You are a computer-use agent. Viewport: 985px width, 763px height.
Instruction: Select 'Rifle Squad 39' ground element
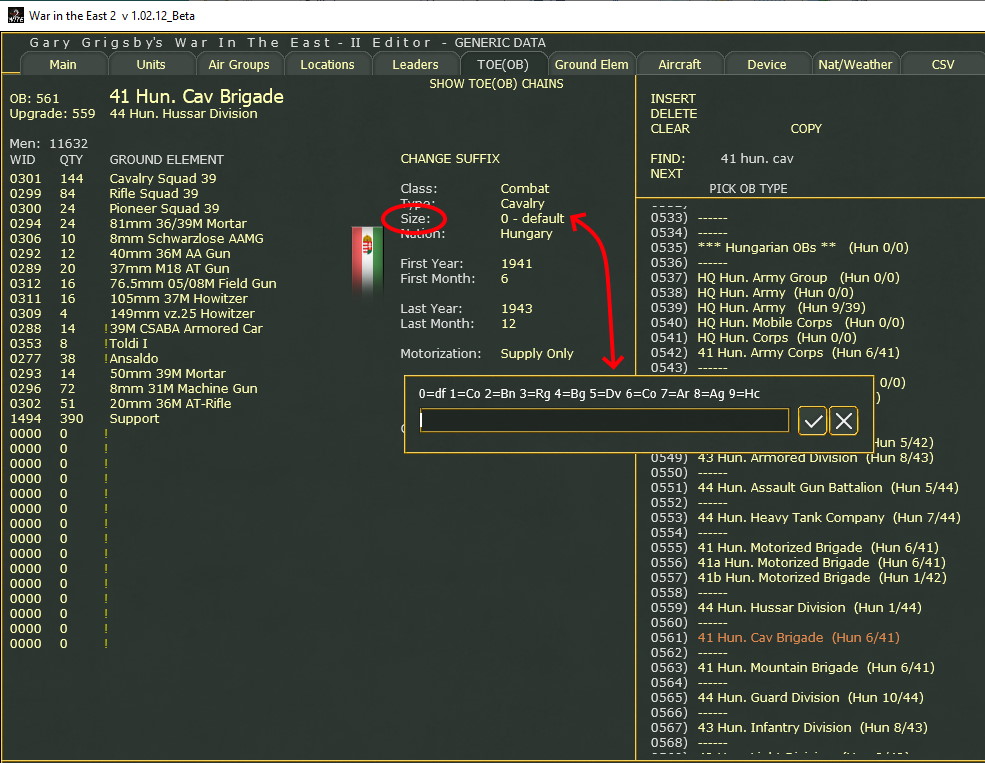[154, 193]
